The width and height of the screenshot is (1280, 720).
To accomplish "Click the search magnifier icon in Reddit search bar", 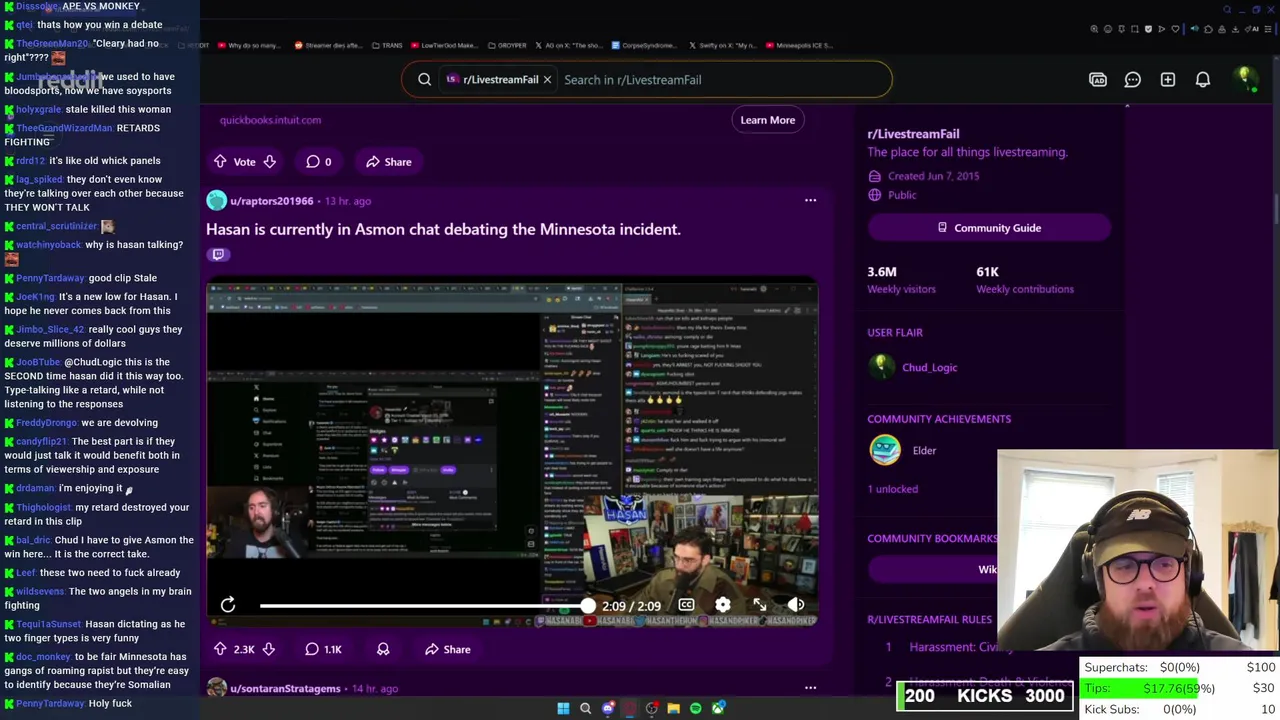I will click(424, 79).
